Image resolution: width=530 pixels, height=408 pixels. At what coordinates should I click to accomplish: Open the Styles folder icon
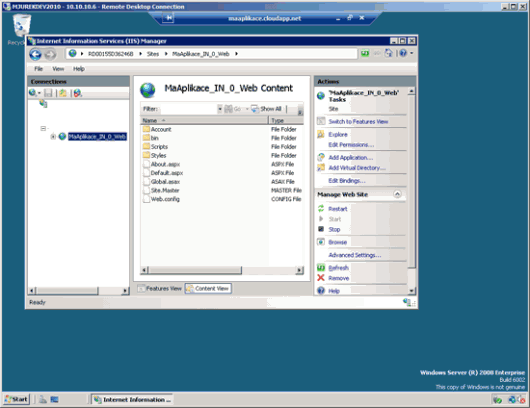point(146,155)
